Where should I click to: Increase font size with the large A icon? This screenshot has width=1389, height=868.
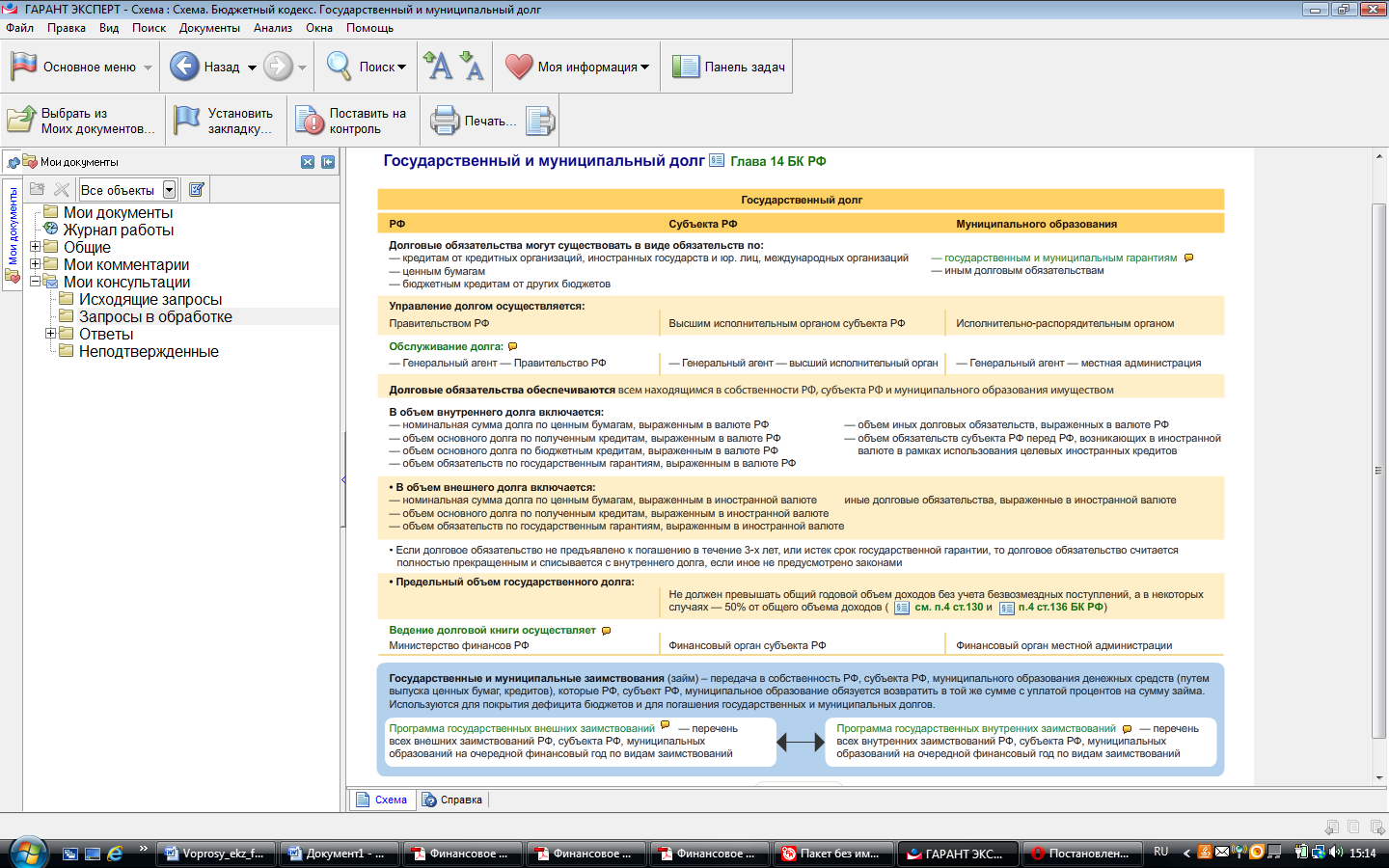(x=439, y=66)
